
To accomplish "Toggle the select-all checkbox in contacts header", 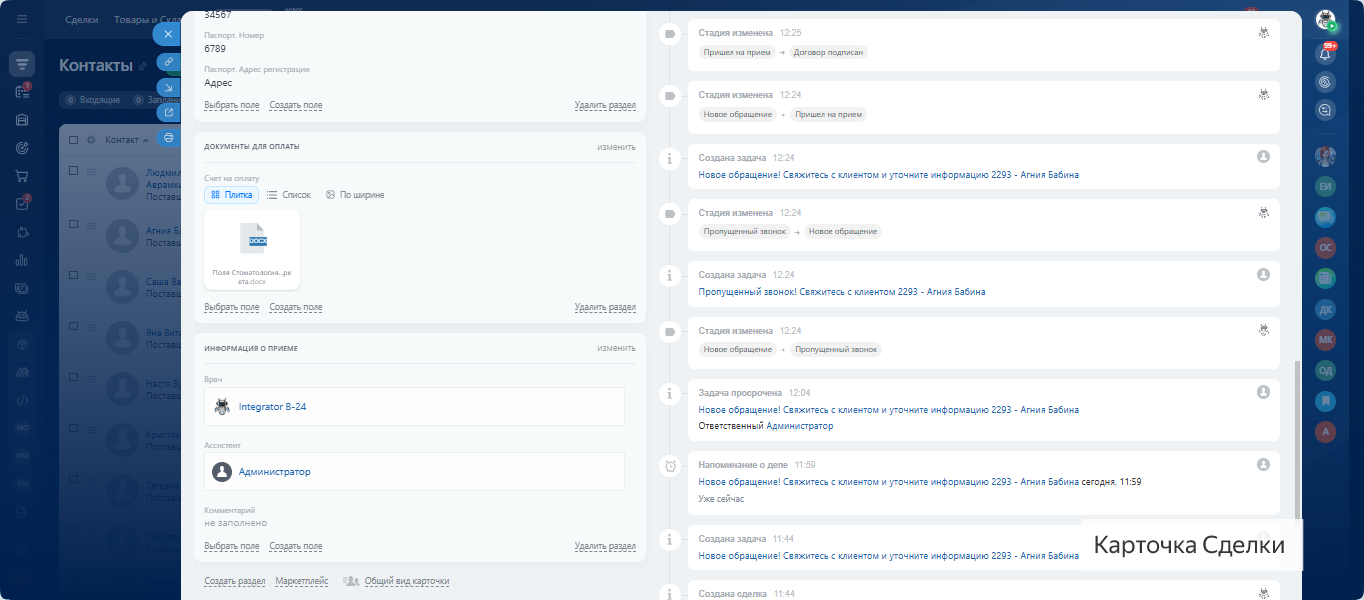I will 73,140.
